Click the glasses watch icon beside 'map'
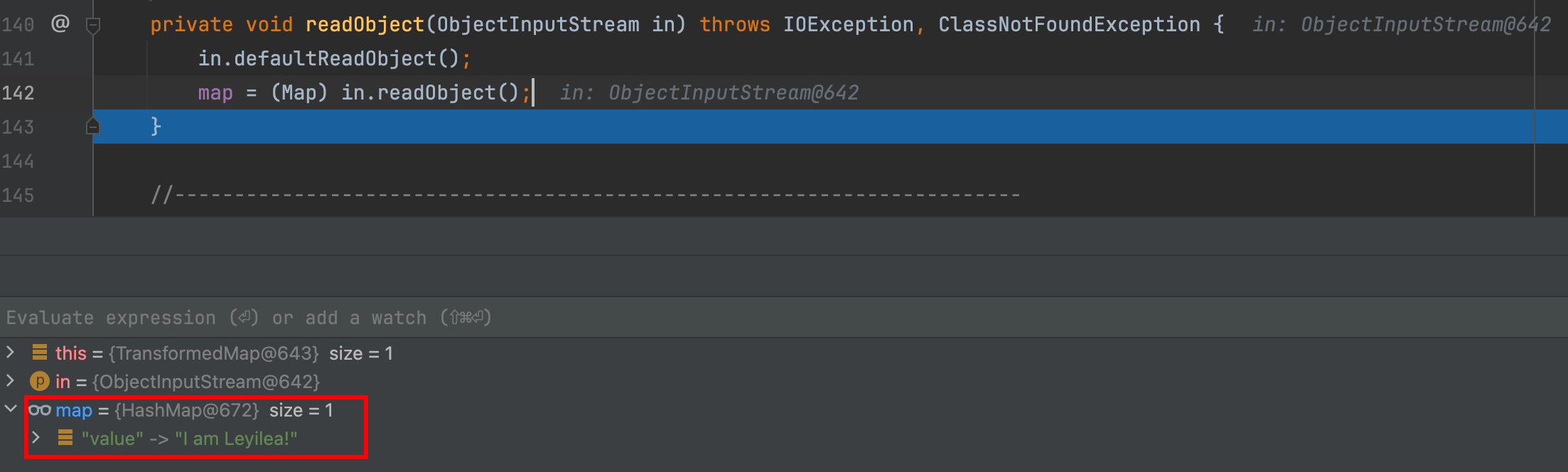Image resolution: width=1568 pixels, height=472 pixels. tap(40, 410)
